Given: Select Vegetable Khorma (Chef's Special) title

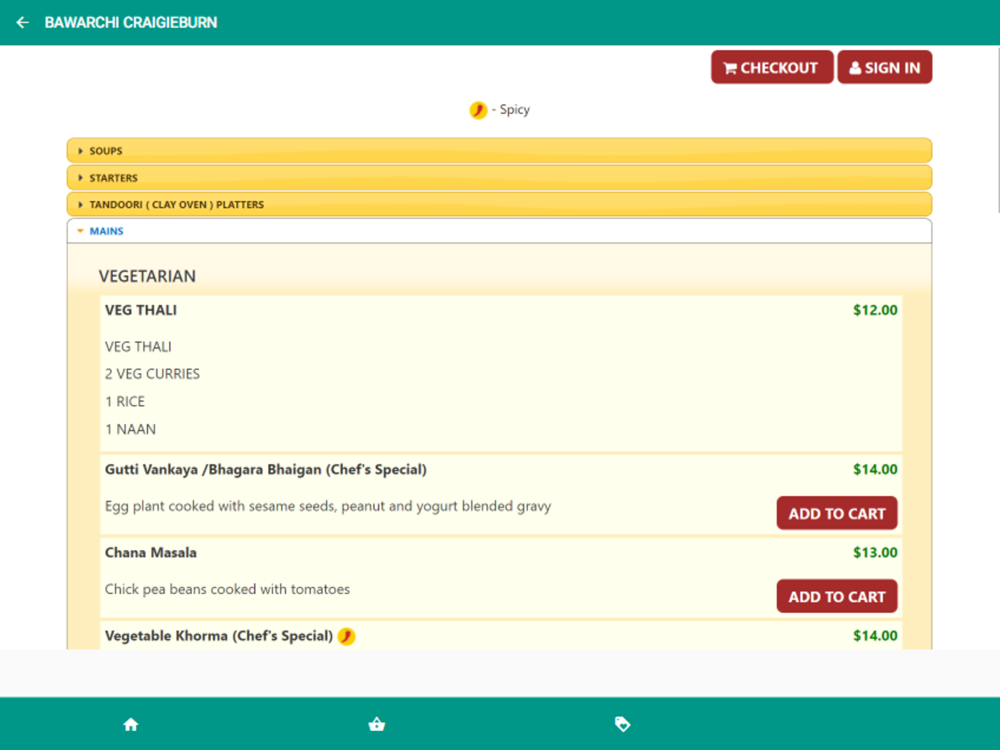Looking at the screenshot, I should coord(219,636).
